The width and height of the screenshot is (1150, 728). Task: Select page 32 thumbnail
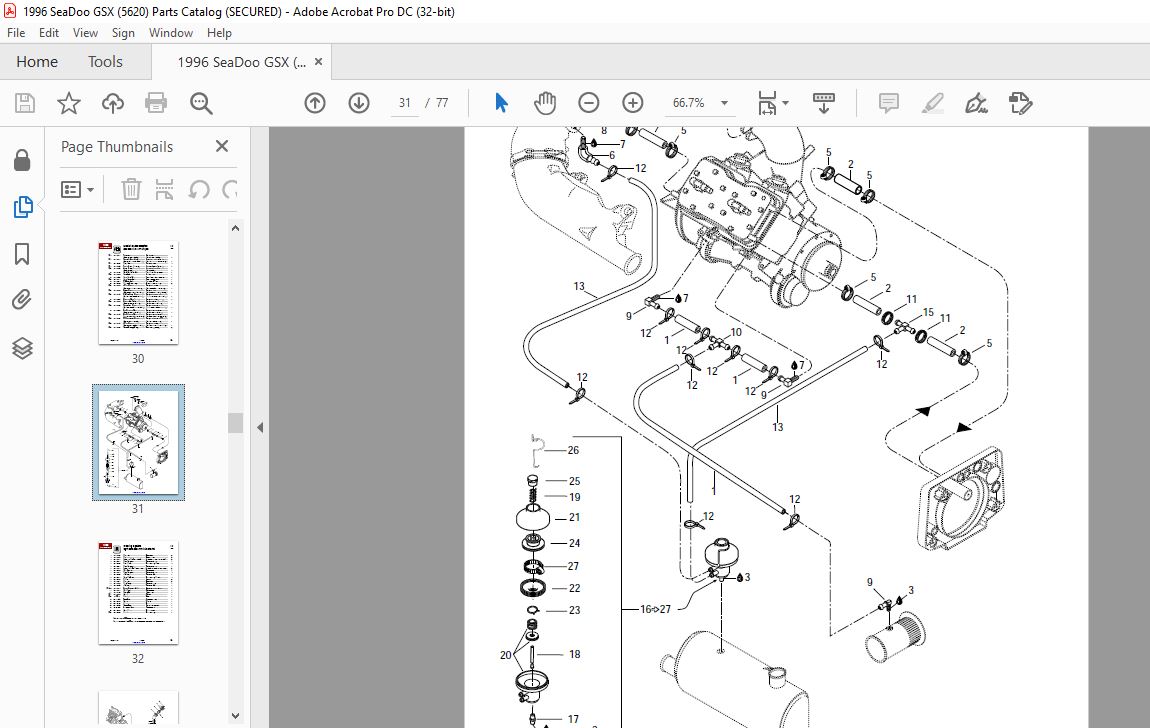[x=138, y=592]
